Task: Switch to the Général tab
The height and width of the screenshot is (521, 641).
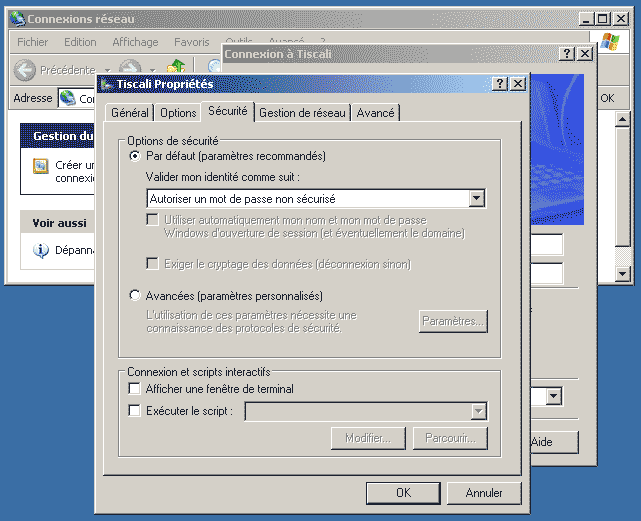Action: (130, 112)
